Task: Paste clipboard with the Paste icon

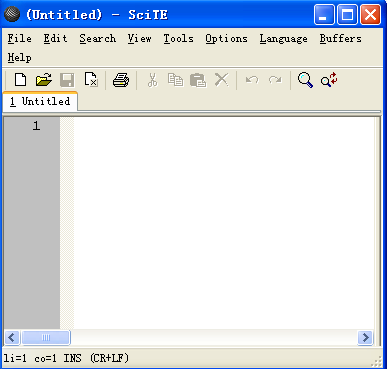Action: [198, 80]
